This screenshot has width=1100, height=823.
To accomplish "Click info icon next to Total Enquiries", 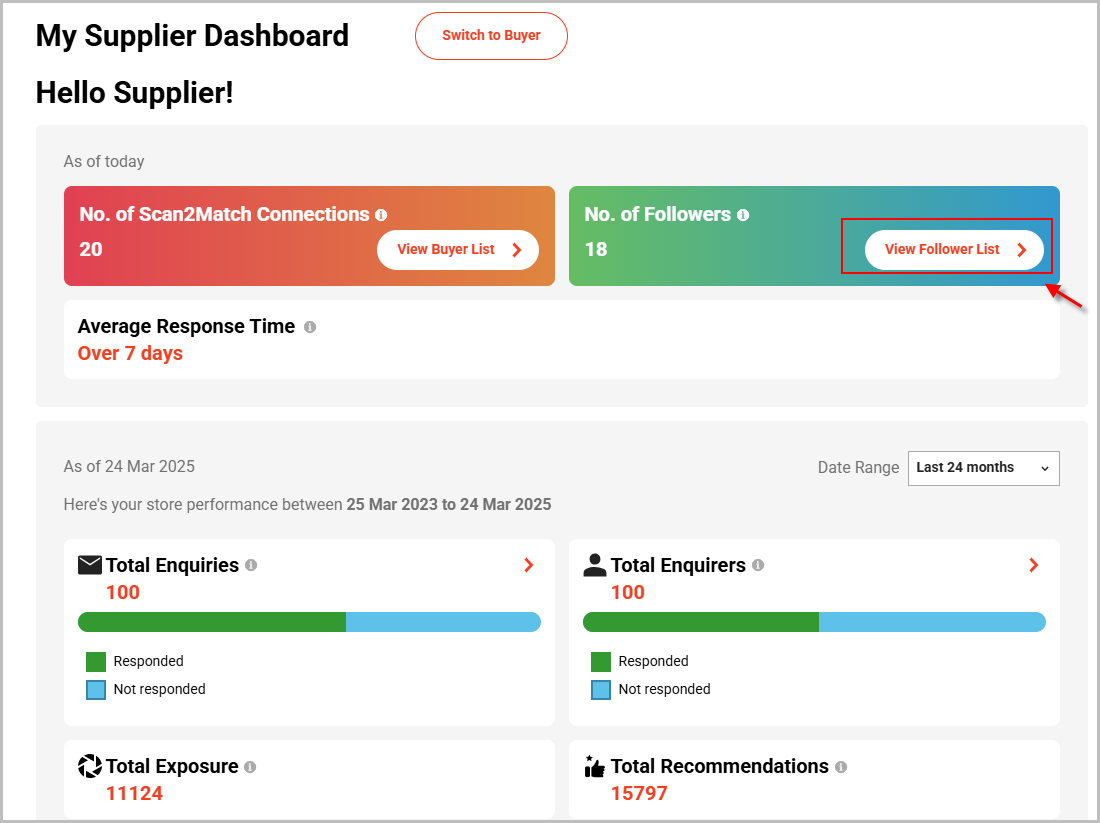I will tap(251, 565).
